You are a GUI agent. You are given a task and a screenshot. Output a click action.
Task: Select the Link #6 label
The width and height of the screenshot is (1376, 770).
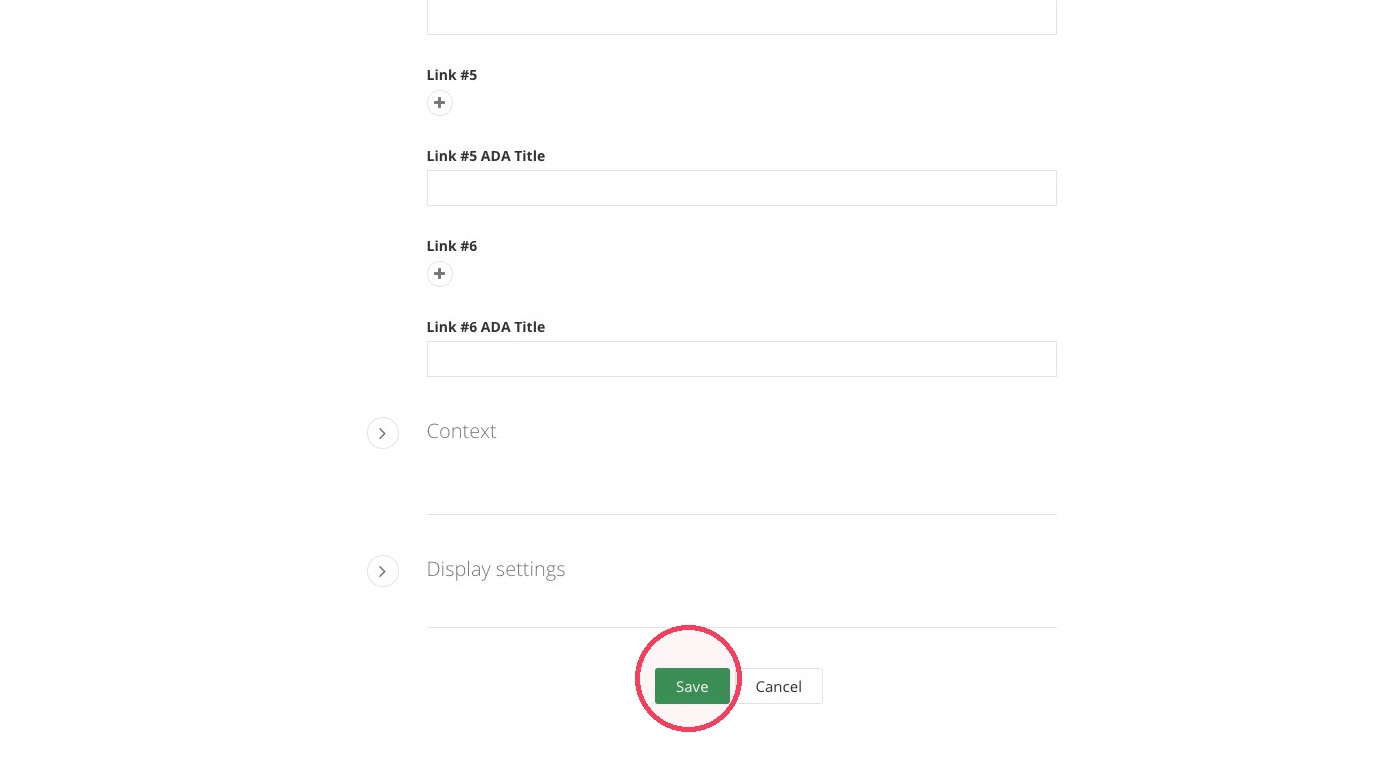click(x=452, y=246)
